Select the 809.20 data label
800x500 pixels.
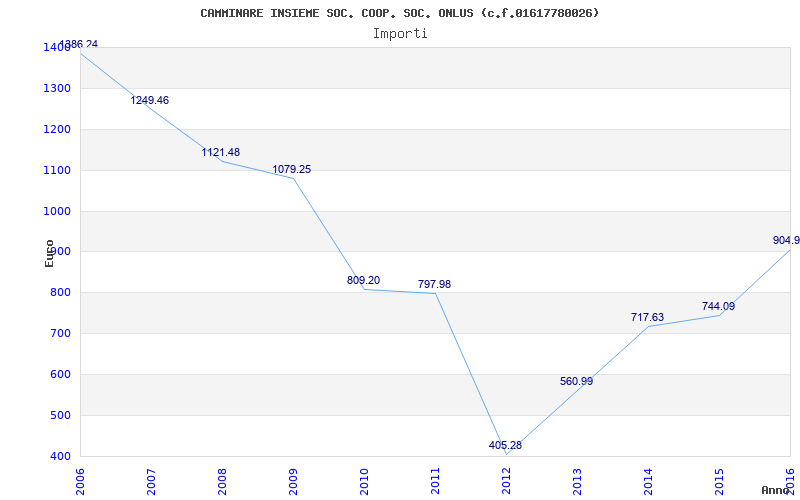[363, 280]
